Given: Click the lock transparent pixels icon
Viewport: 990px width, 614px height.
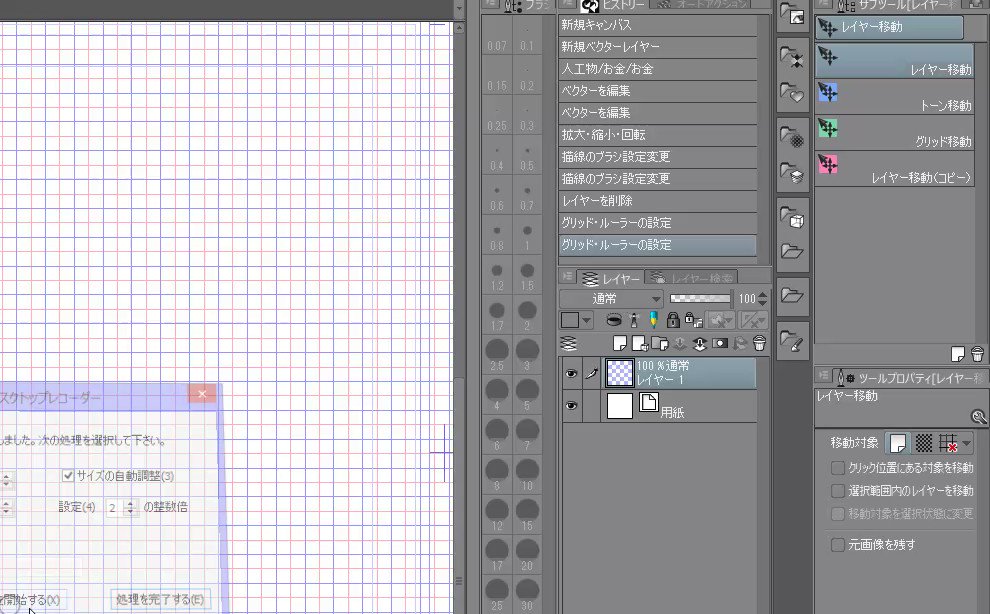Looking at the screenshot, I should [693, 320].
